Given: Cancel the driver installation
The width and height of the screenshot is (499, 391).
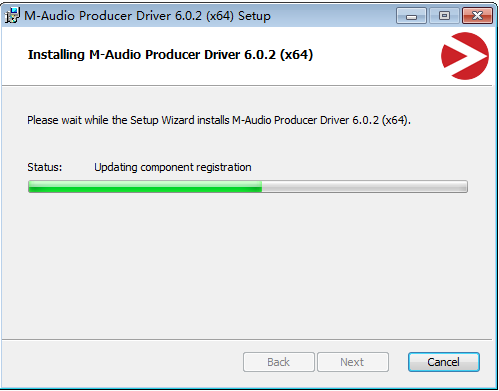Looking at the screenshot, I should click(444, 362).
